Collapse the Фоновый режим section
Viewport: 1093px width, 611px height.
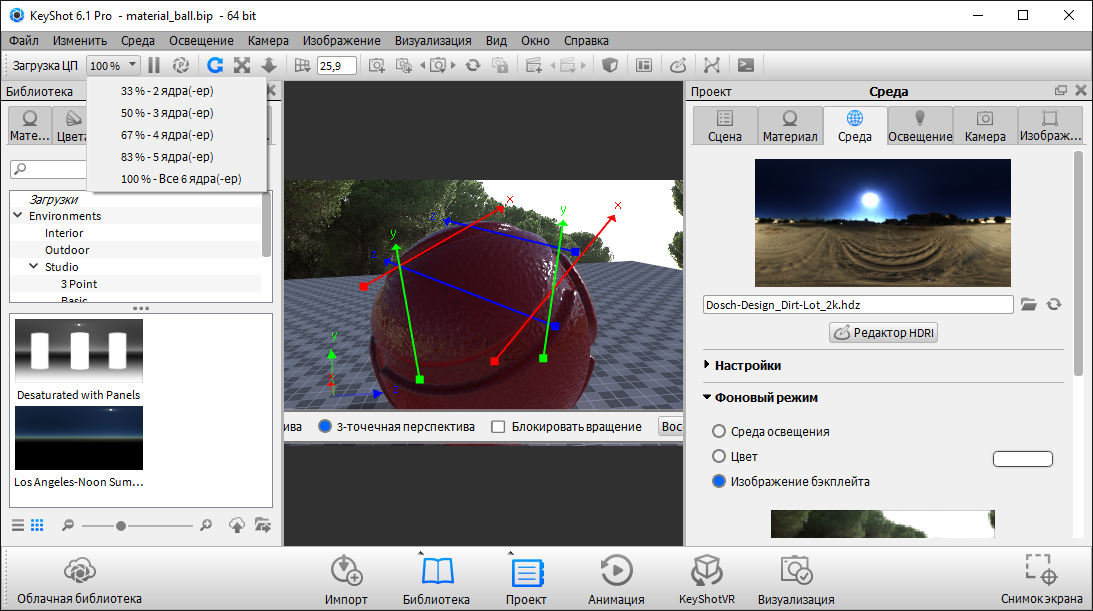coord(706,396)
